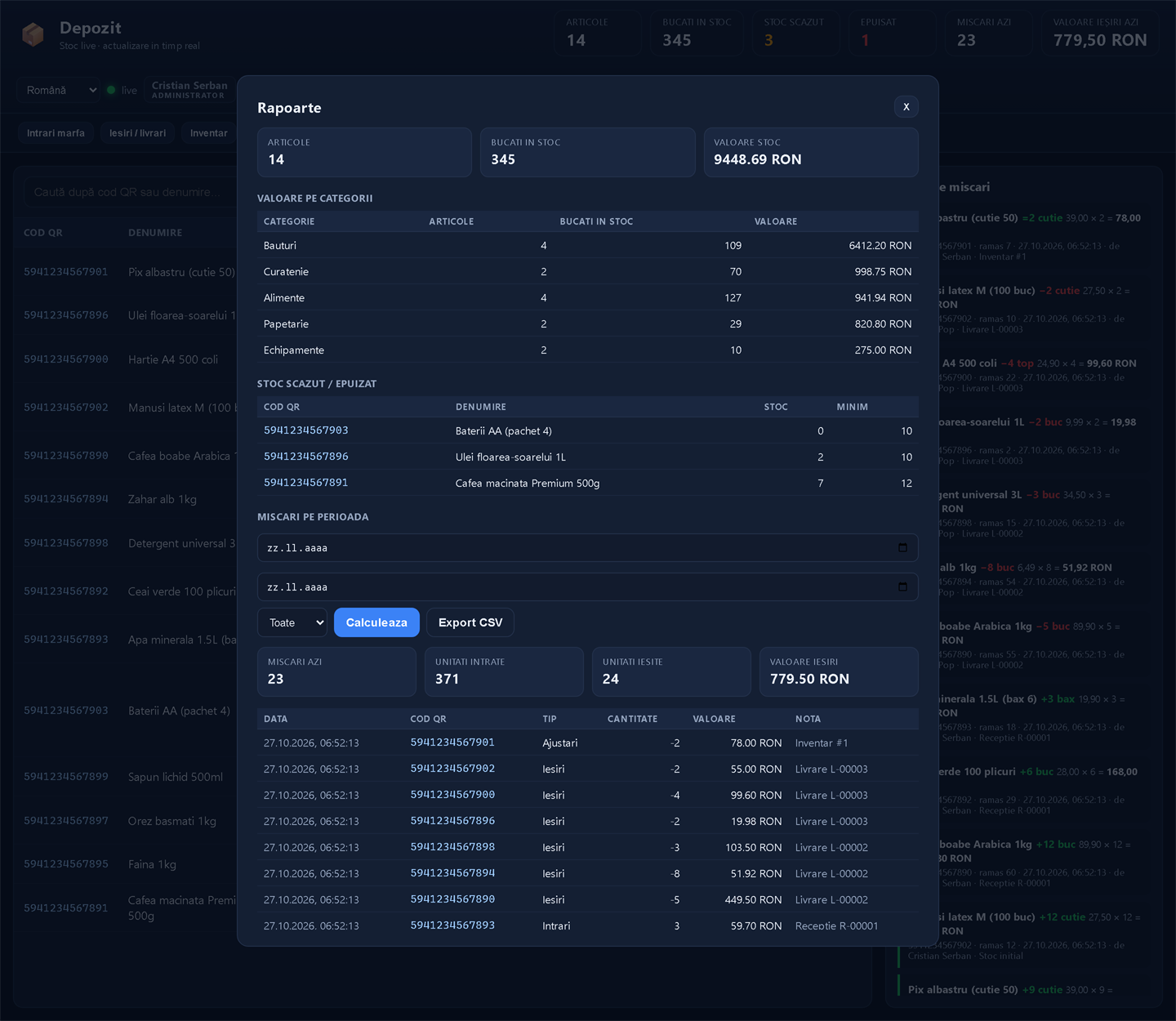Open calendar picker of first date field
Image resolution: width=1176 pixels, height=1021 pixels.
(902, 547)
